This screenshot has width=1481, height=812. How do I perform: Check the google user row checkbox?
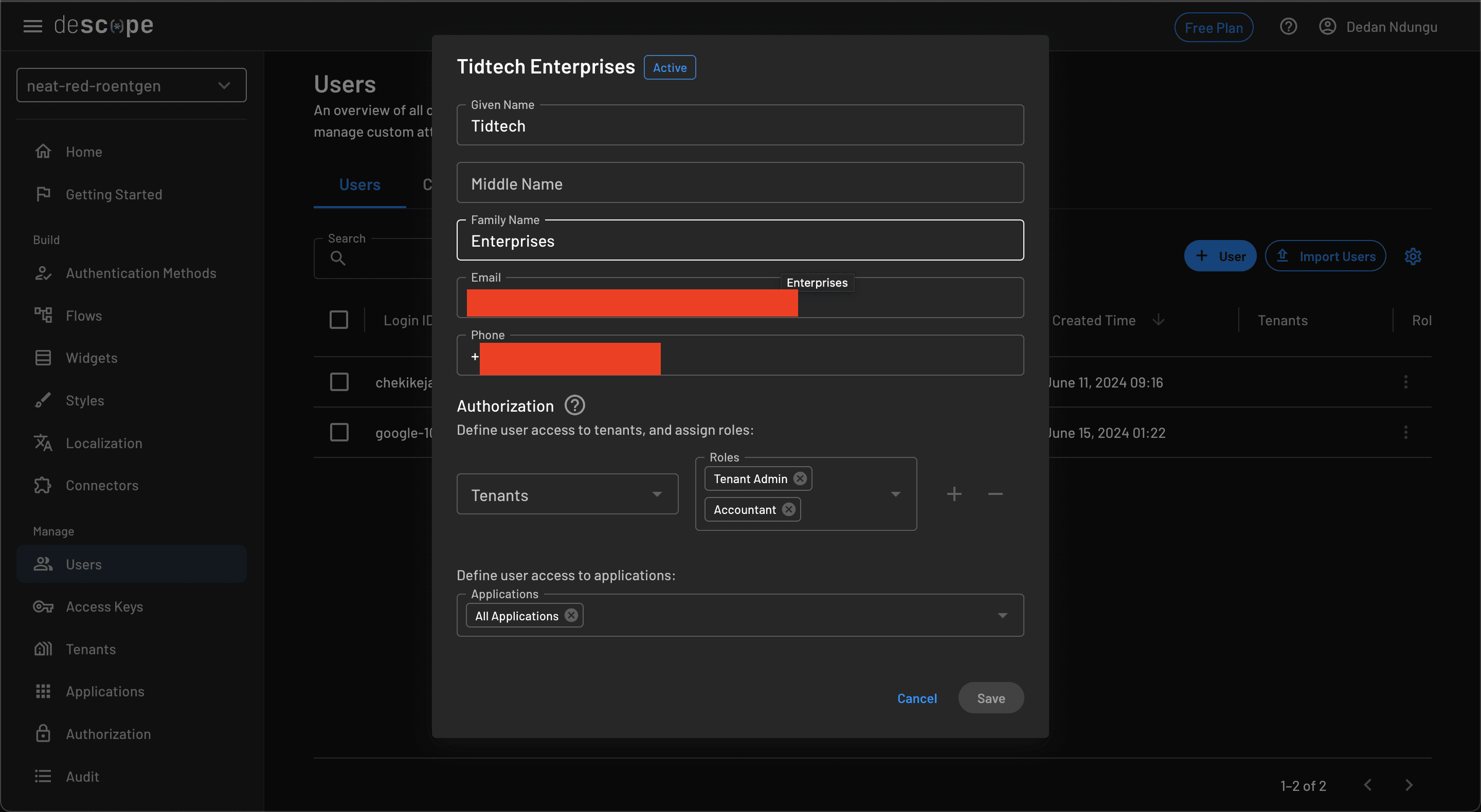339,432
